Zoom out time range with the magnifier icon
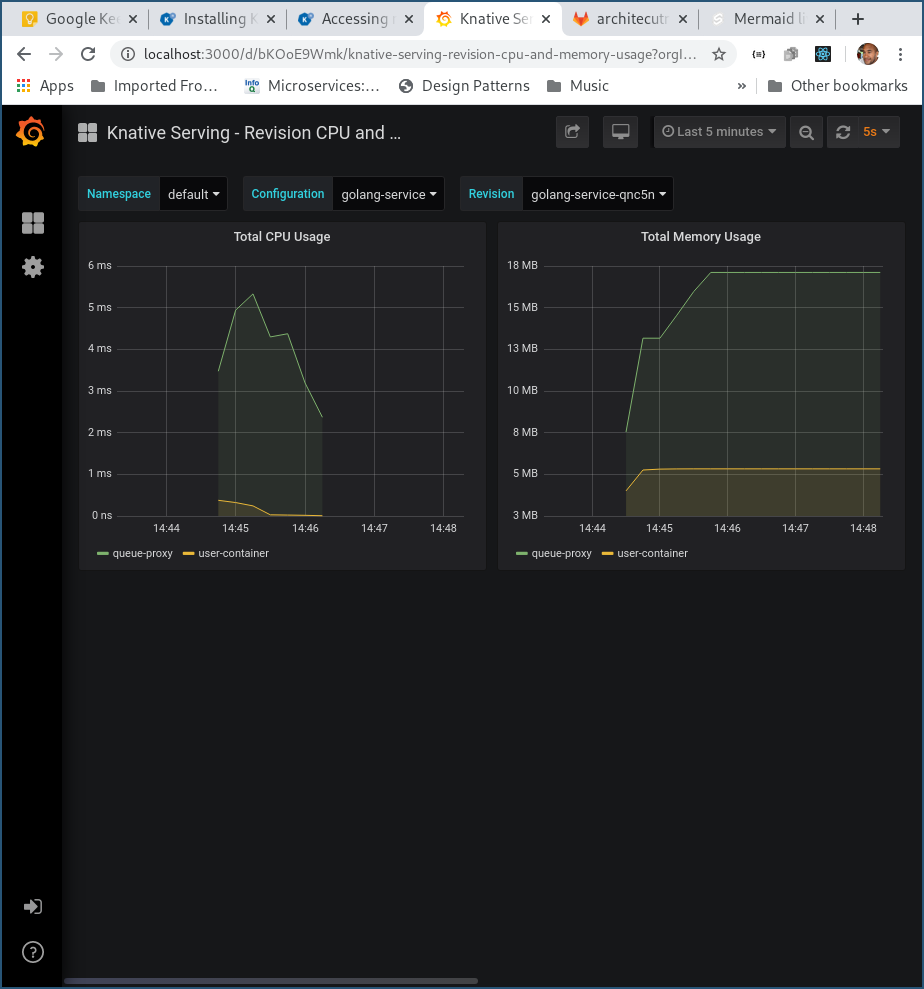This screenshot has height=989, width=924. [x=806, y=132]
